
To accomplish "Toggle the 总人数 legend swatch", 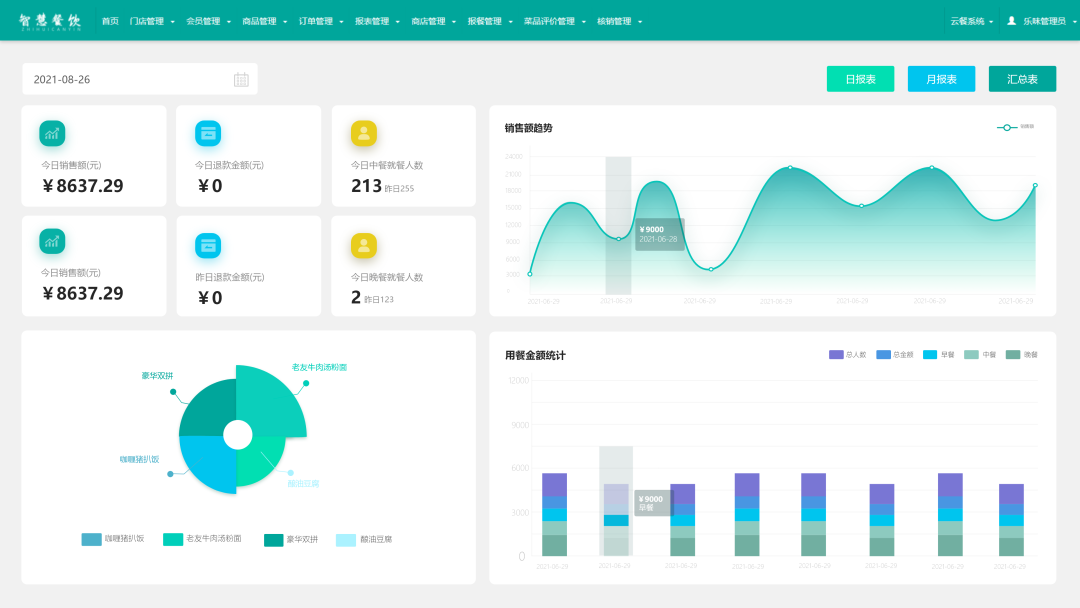I will pyautogui.click(x=836, y=355).
